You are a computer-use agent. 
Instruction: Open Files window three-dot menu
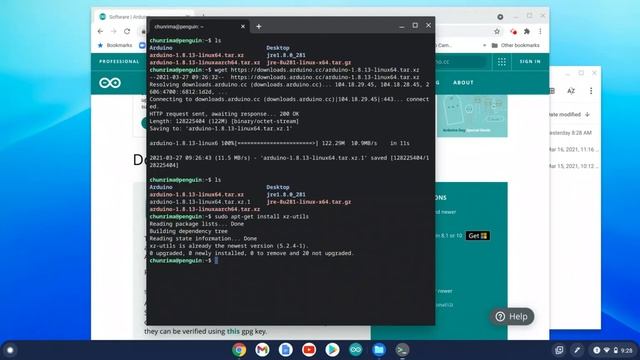[x=591, y=91]
